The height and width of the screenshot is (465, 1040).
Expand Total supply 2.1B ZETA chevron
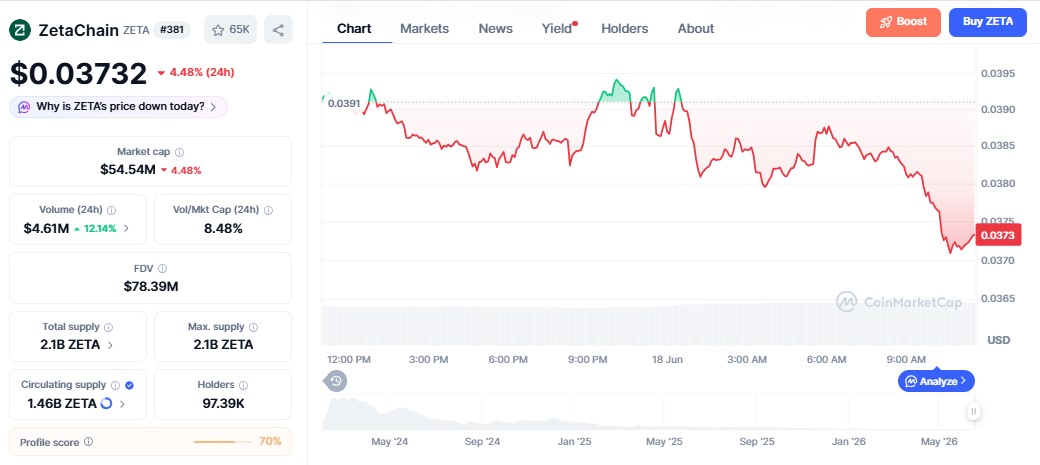[x=110, y=345]
